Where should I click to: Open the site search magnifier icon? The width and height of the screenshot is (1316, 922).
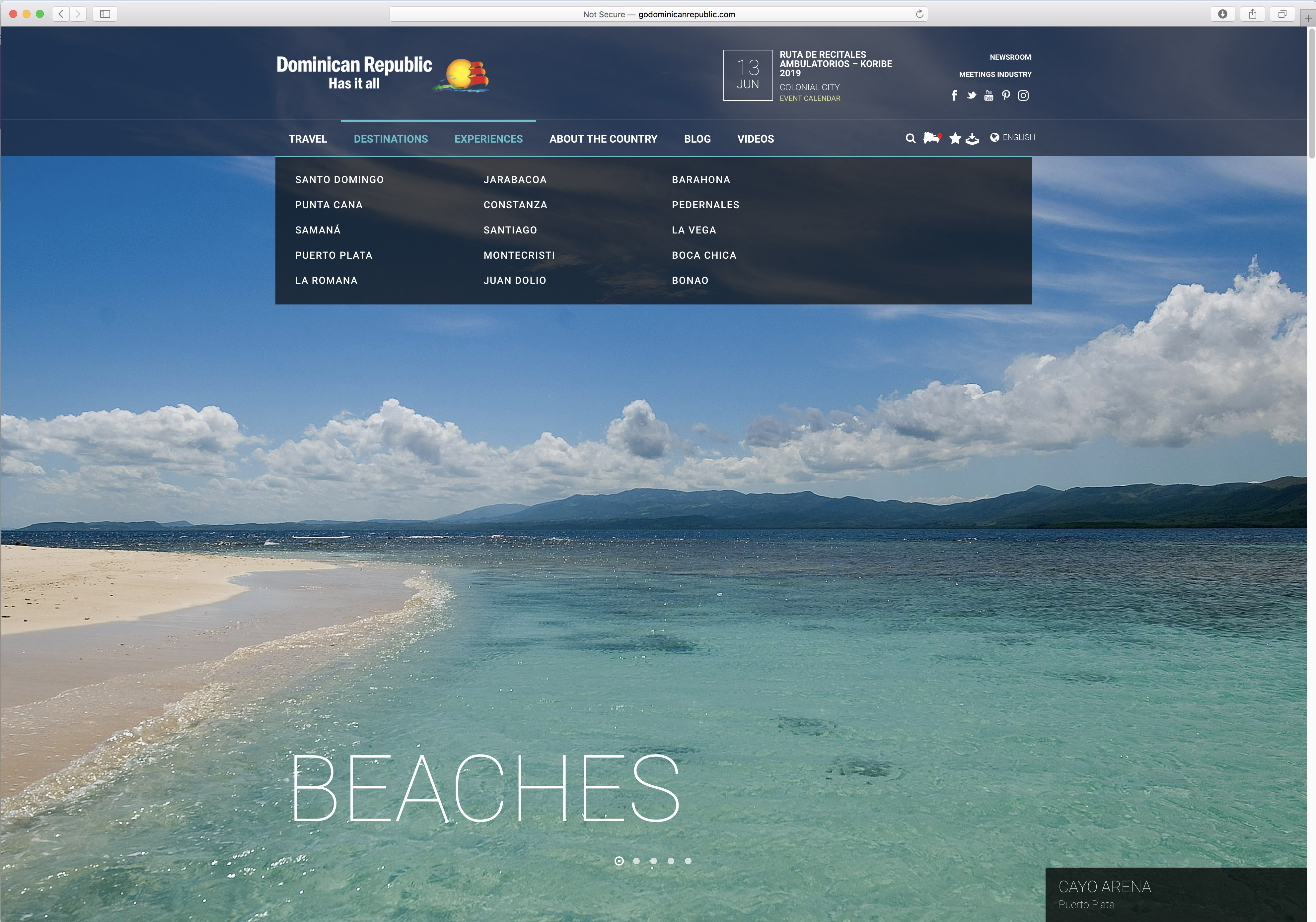click(910, 138)
